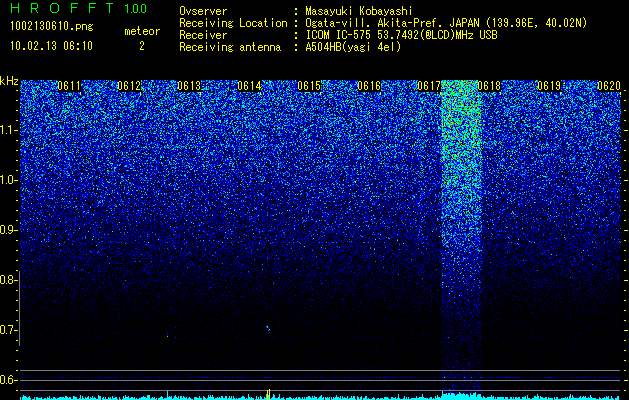Click the Receiver label
The height and width of the screenshot is (400, 629).
(203, 35)
